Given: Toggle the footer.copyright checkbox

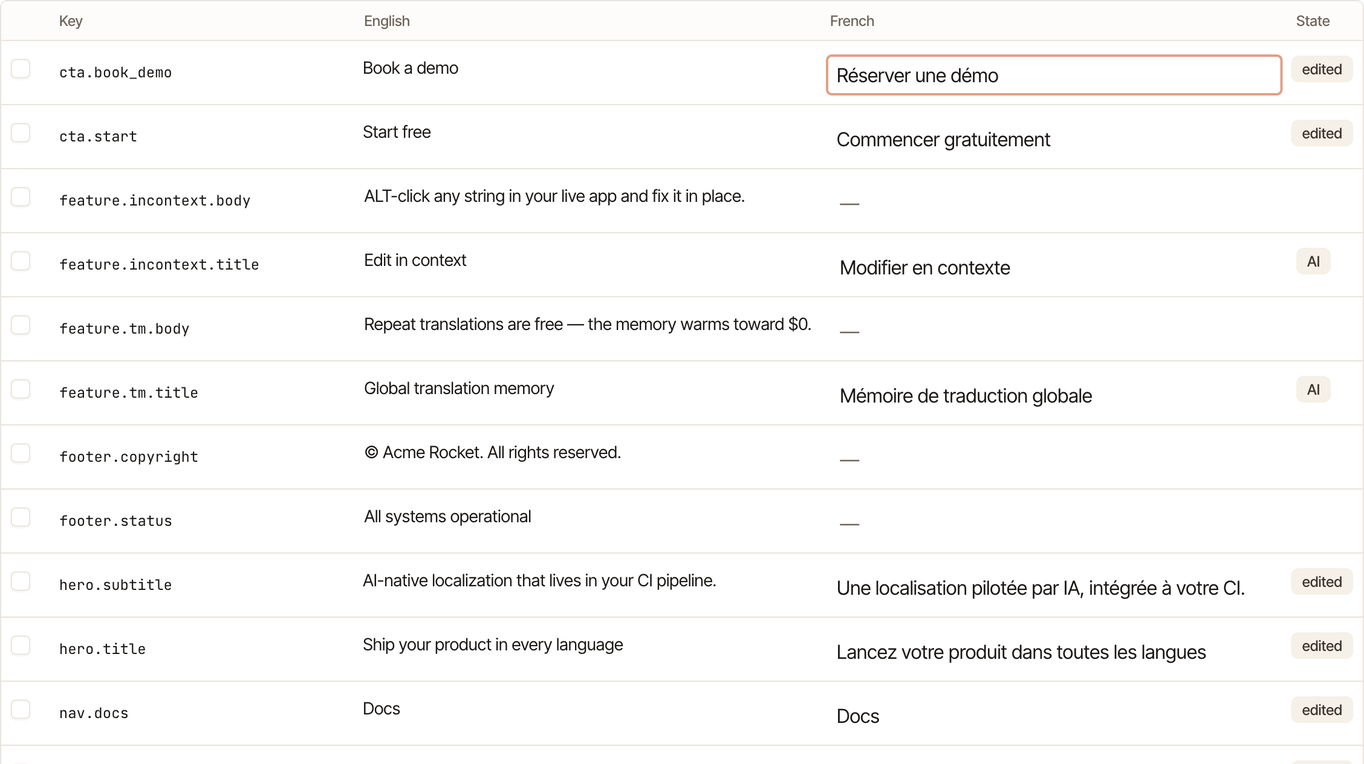Looking at the screenshot, I should [x=20, y=453].
